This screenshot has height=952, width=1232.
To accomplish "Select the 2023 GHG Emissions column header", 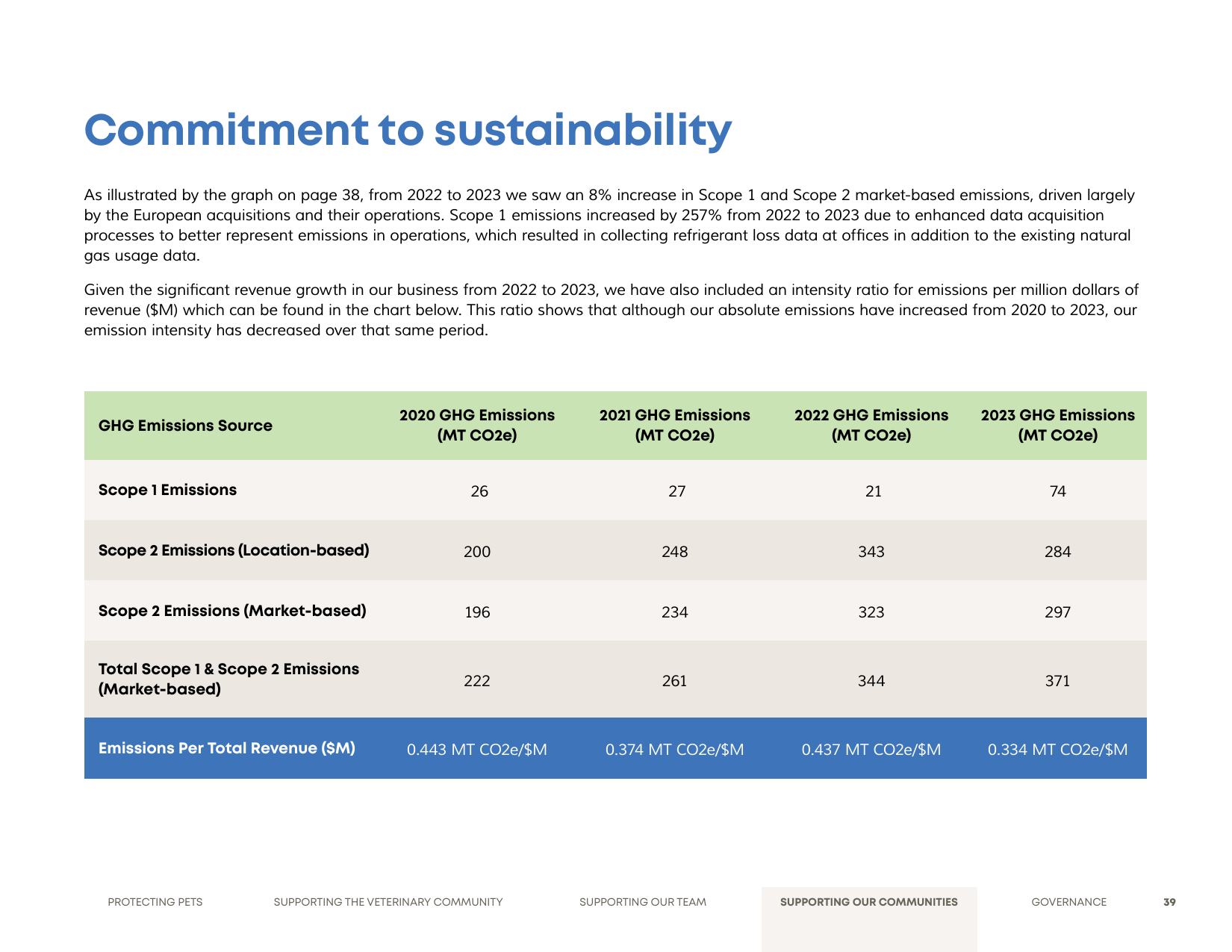I will click(x=1058, y=425).
